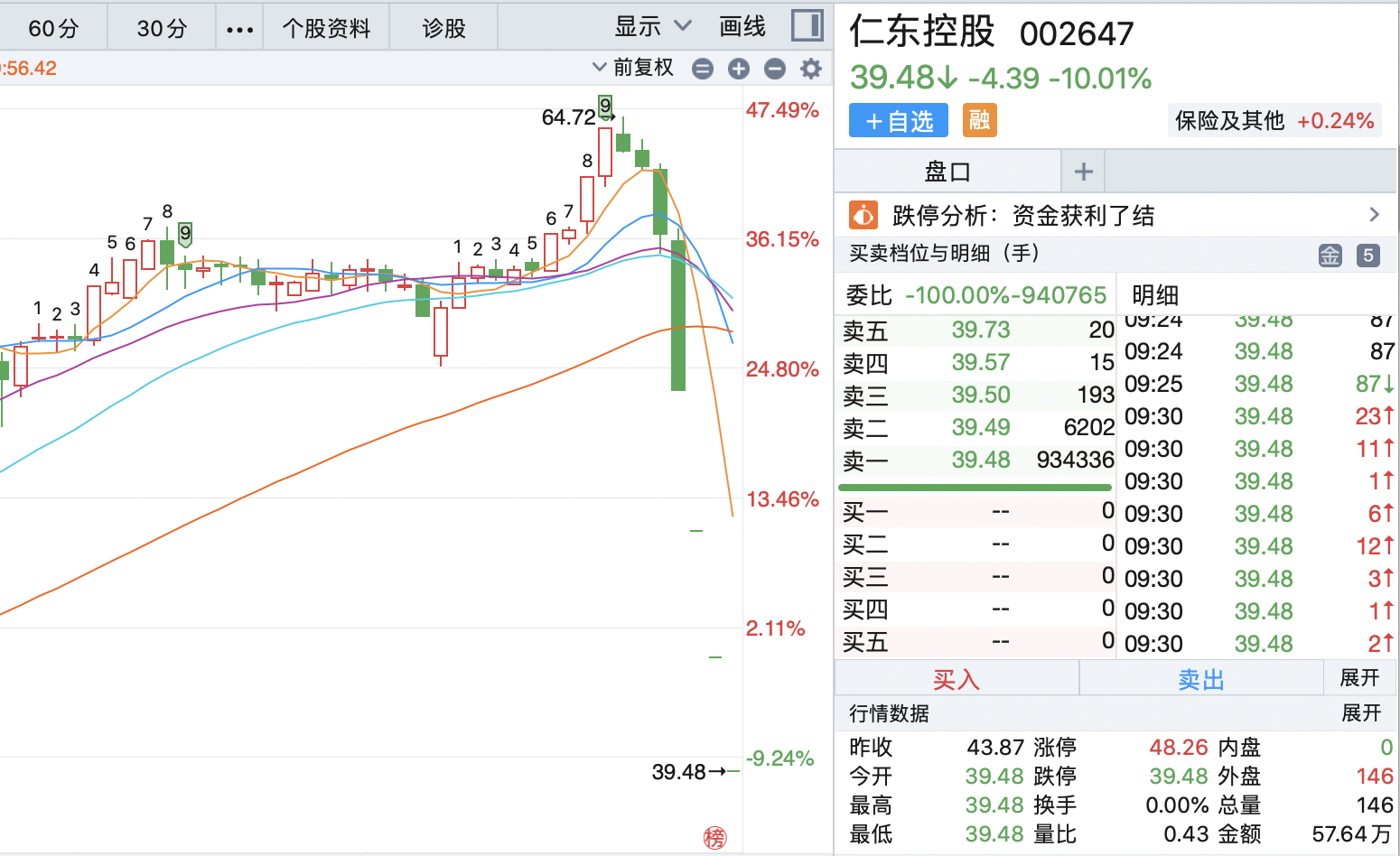
Task: Expand the 行情数据 section with 展开
Action: click(1361, 713)
